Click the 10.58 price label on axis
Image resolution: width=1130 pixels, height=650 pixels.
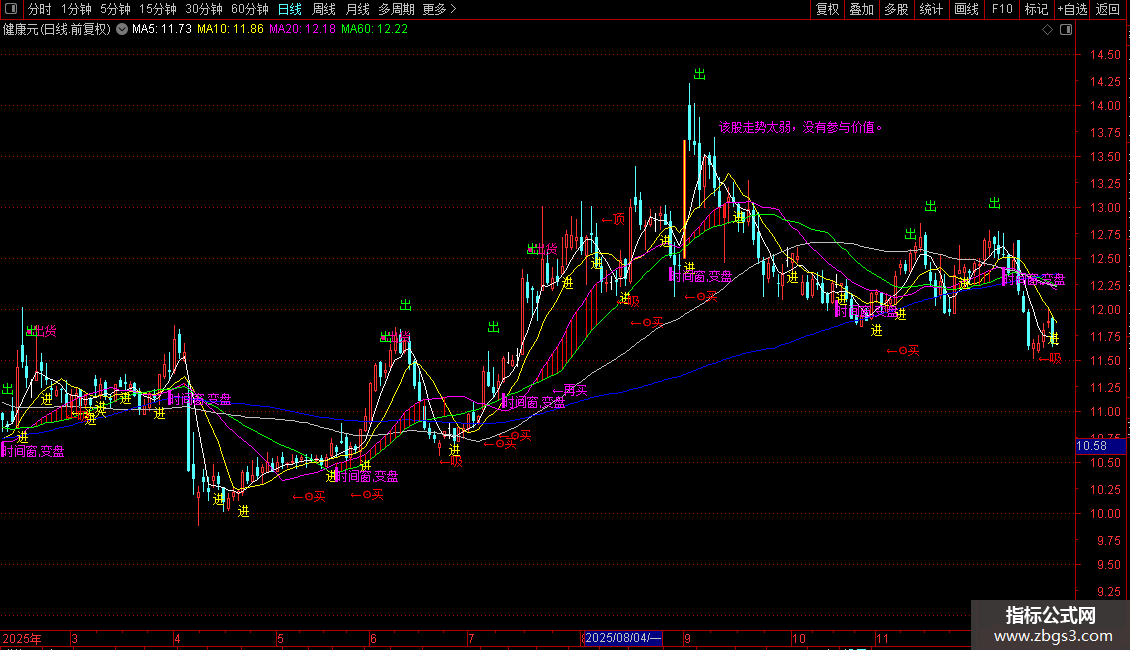coord(1100,446)
